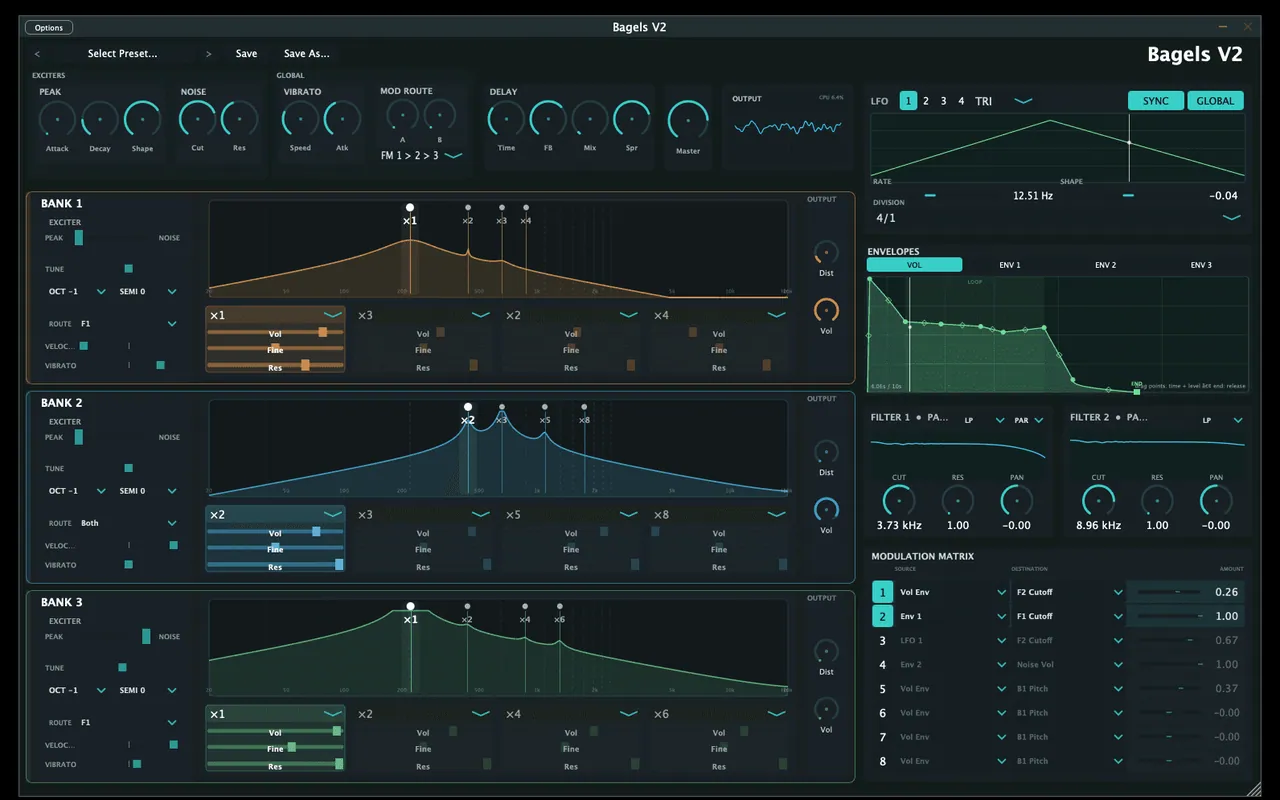Enable modulation matrix slot 5
The width and height of the screenshot is (1280, 800).
882,689
